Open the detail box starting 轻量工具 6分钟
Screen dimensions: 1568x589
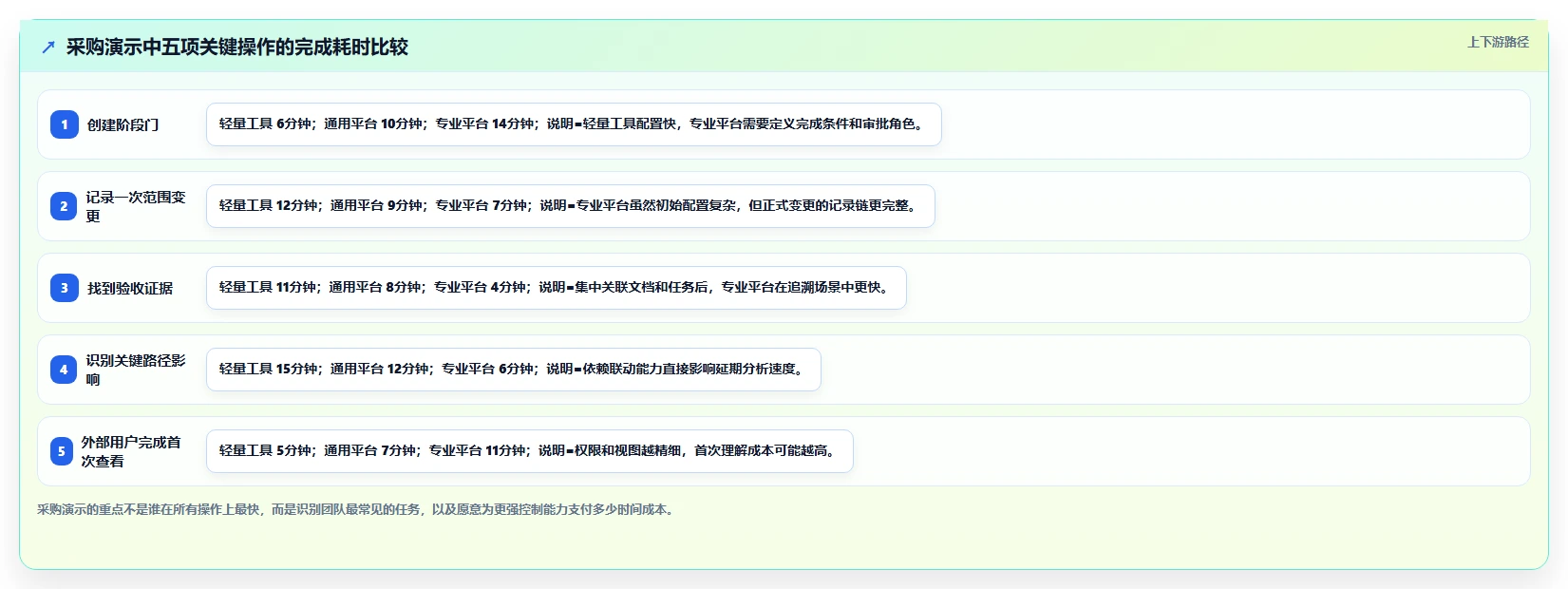tap(574, 124)
